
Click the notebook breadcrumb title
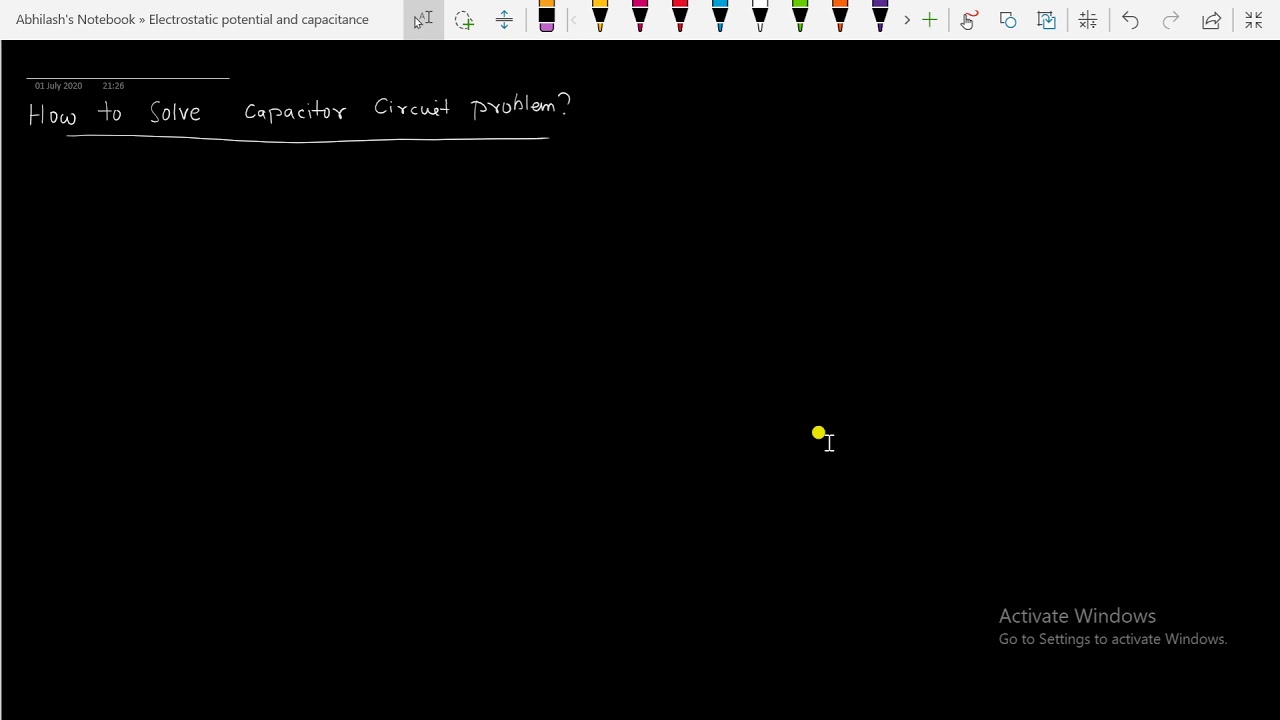[192, 19]
